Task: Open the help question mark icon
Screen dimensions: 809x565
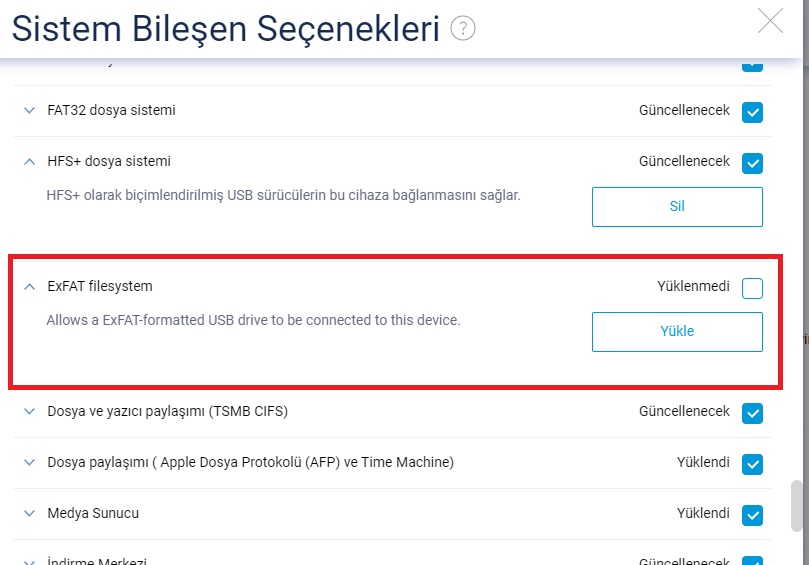Action: pyautogui.click(x=463, y=28)
